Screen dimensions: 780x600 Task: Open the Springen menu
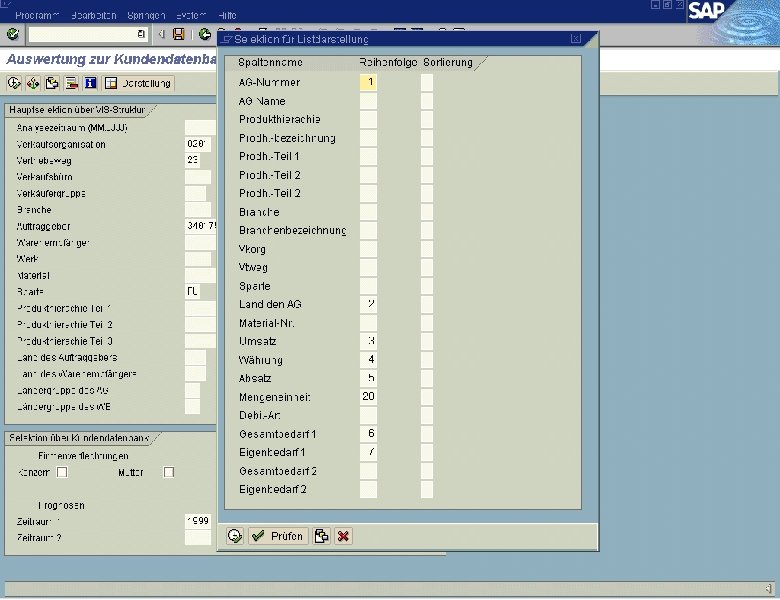coord(146,15)
